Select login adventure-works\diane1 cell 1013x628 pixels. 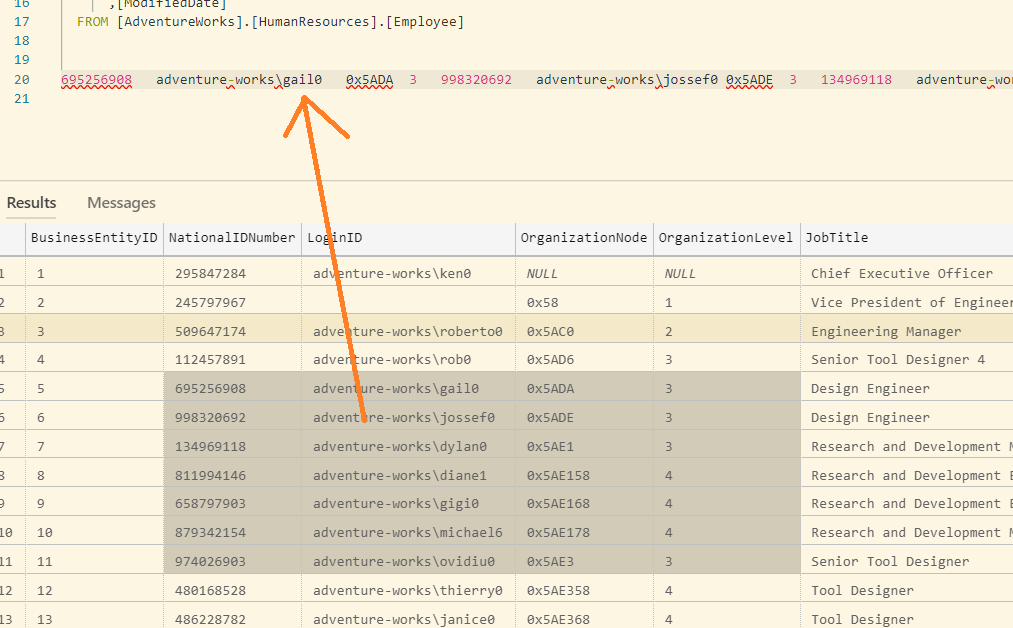pyautogui.click(x=408, y=476)
